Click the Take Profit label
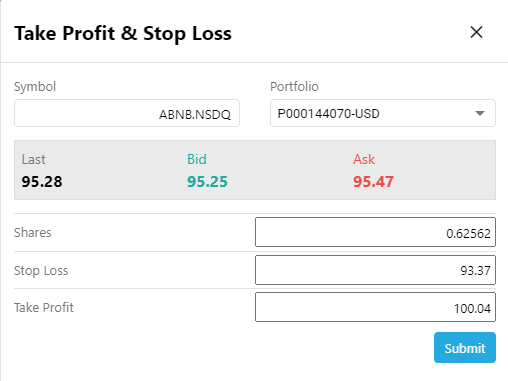 click(x=44, y=307)
